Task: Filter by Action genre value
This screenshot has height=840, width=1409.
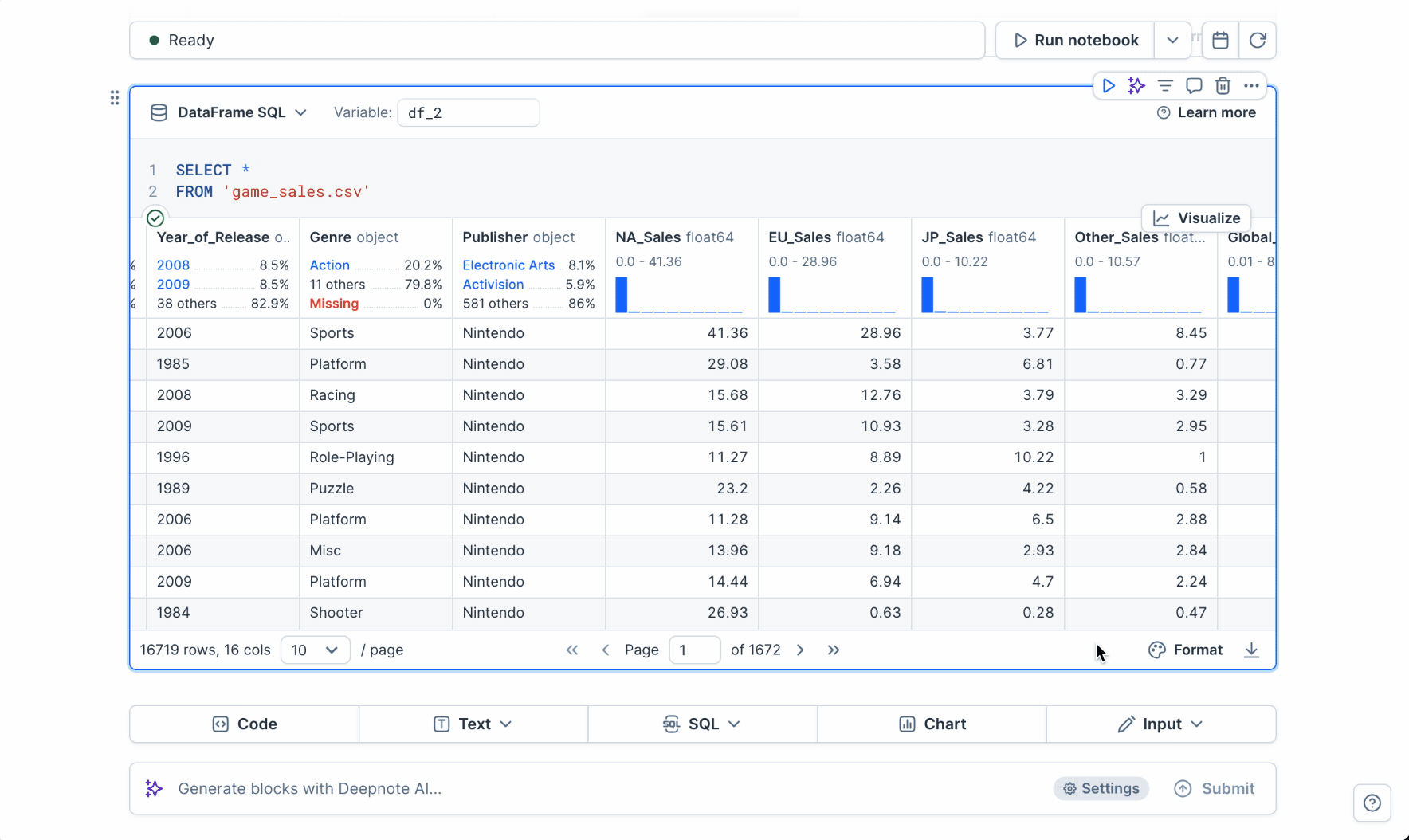Action: pyautogui.click(x=329, y=265)
